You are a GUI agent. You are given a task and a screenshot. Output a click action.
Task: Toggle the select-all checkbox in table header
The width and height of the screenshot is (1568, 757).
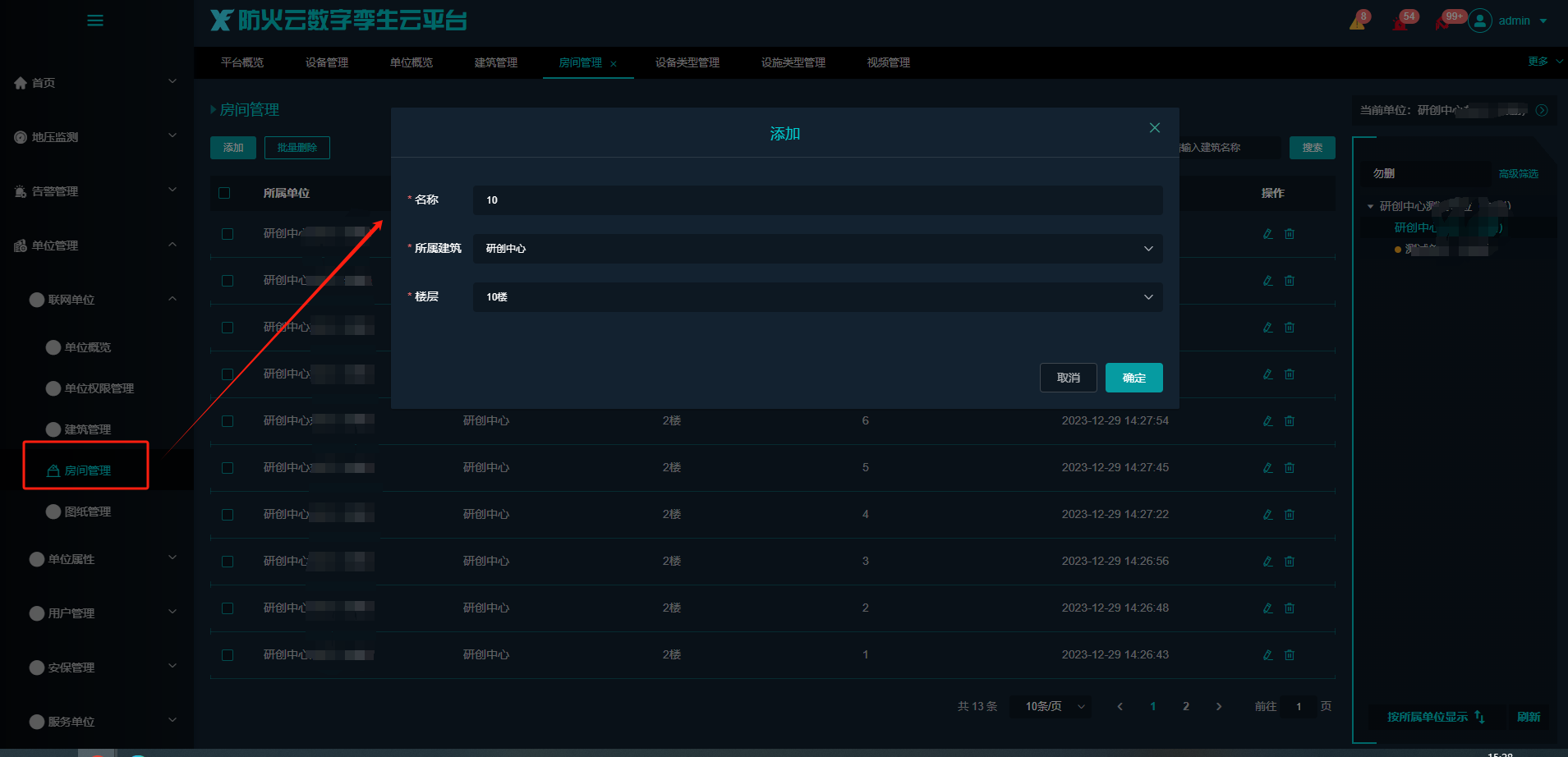coord(224,193)
